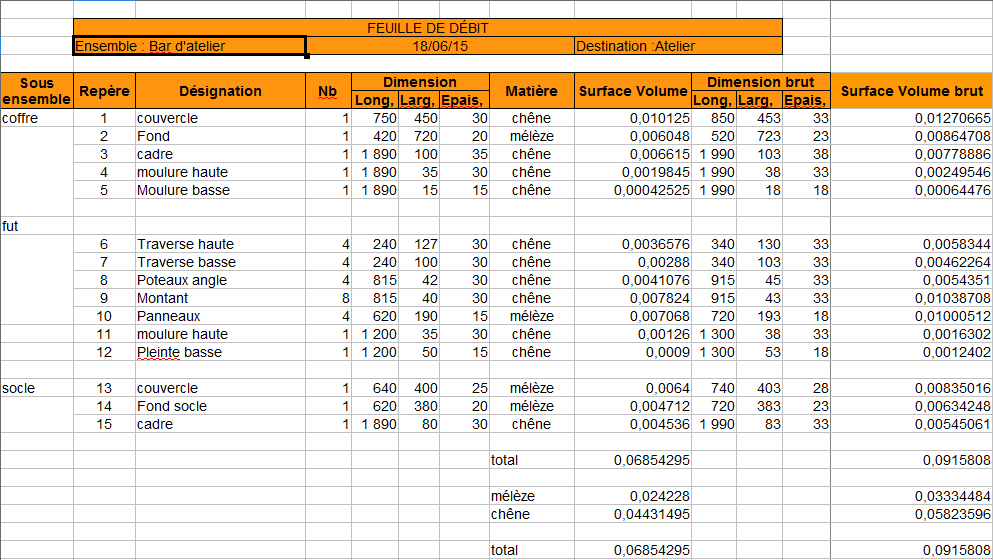
Task: Click the 'FEUILLE DE DÉBIT' title cell
Action: pyautogui.click(x=427, y=28)
